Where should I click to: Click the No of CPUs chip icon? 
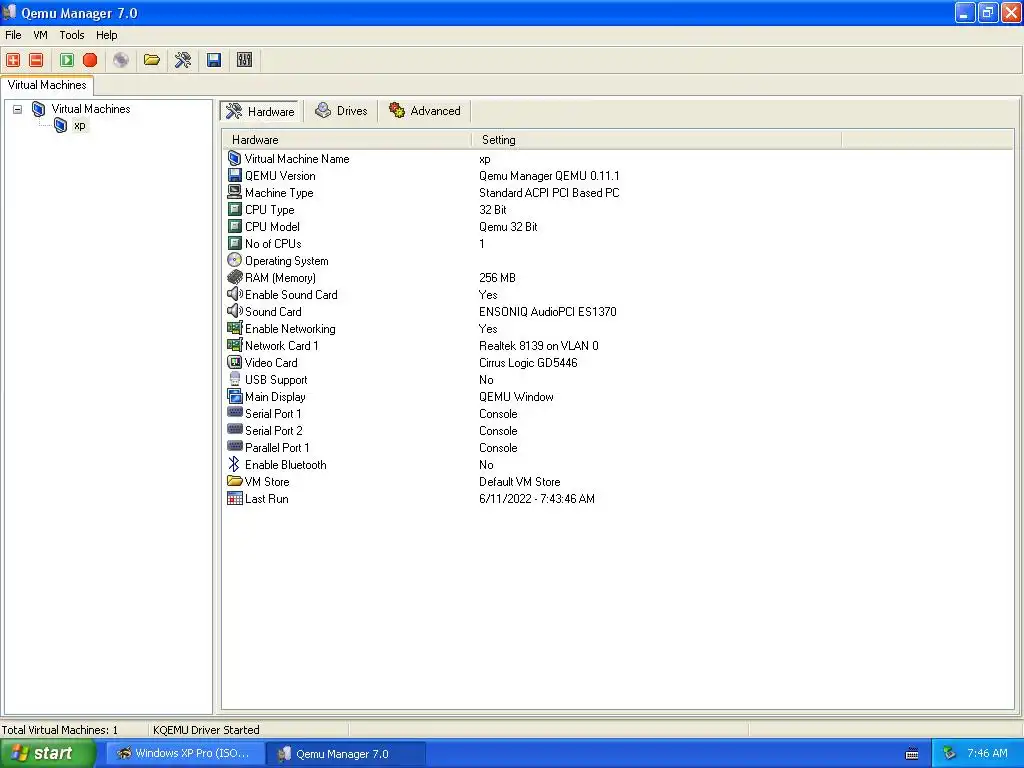[234, 243]
